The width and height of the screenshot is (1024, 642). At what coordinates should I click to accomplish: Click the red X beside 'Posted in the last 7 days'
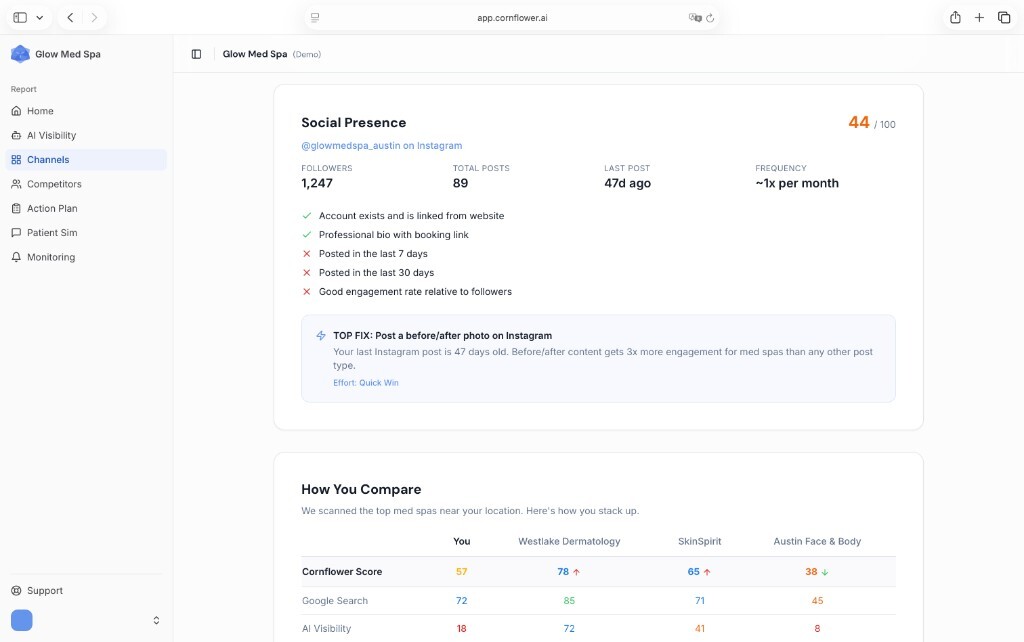click(306, 253)
